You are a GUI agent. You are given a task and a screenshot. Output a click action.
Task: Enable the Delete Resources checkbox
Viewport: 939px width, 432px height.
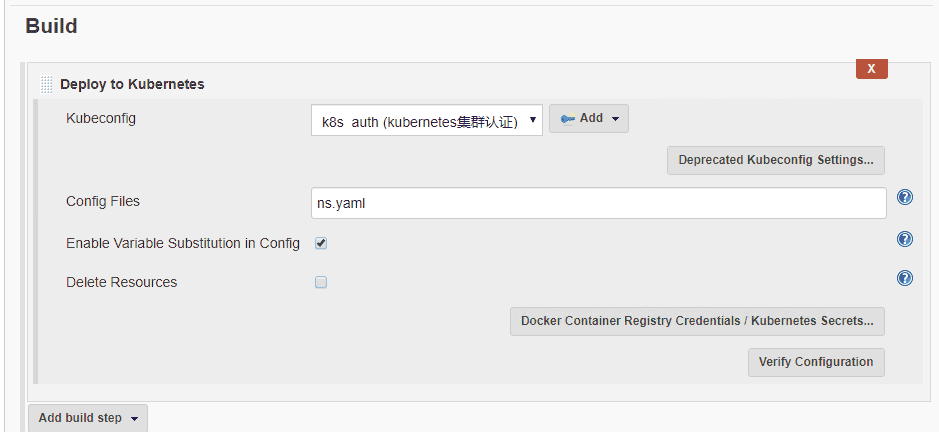(321, 282)
